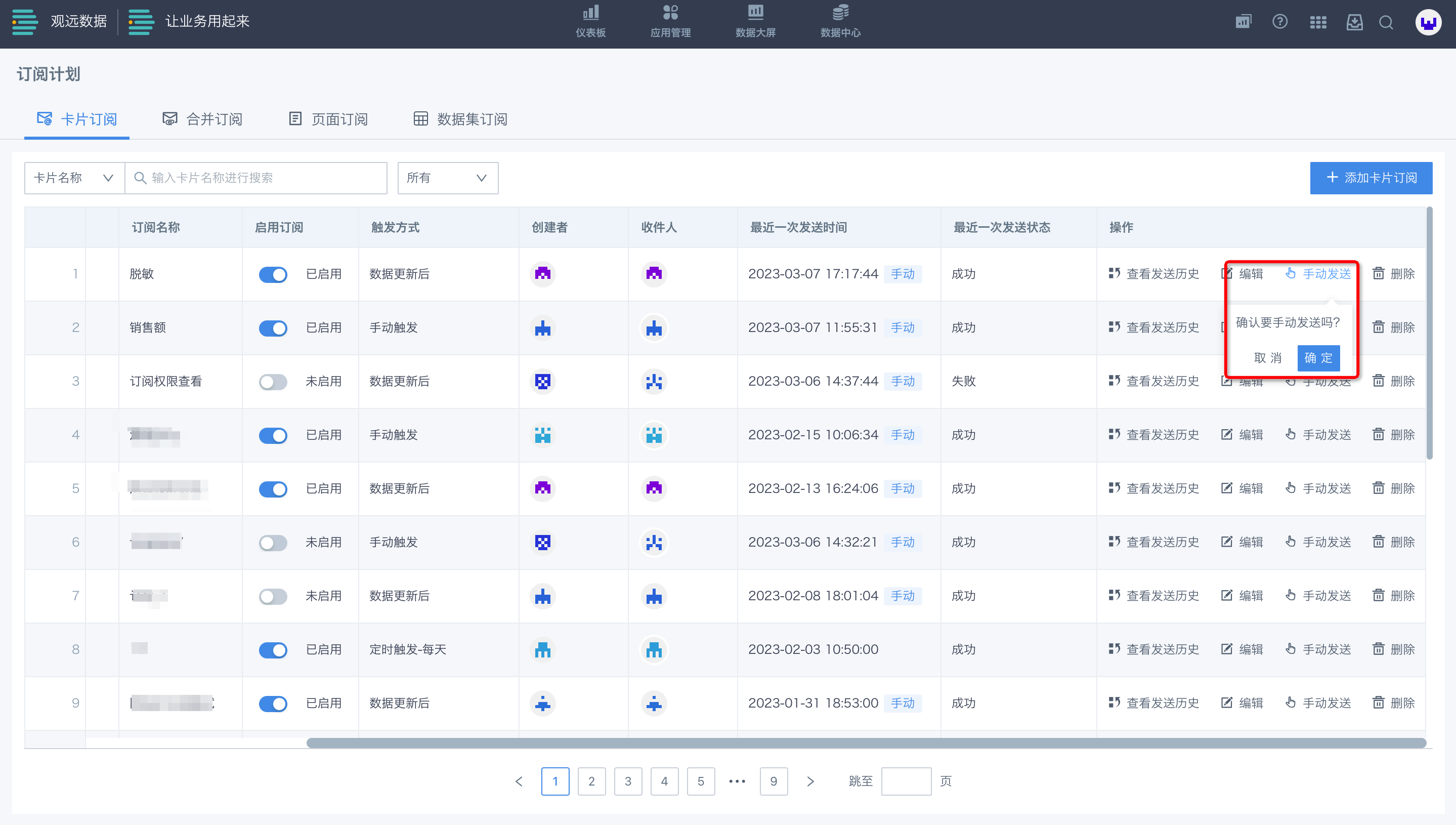The width and height of the screenshot is (1456, 825).
Task: Click delete trash icon in row 2
Action: (1379, 327)
